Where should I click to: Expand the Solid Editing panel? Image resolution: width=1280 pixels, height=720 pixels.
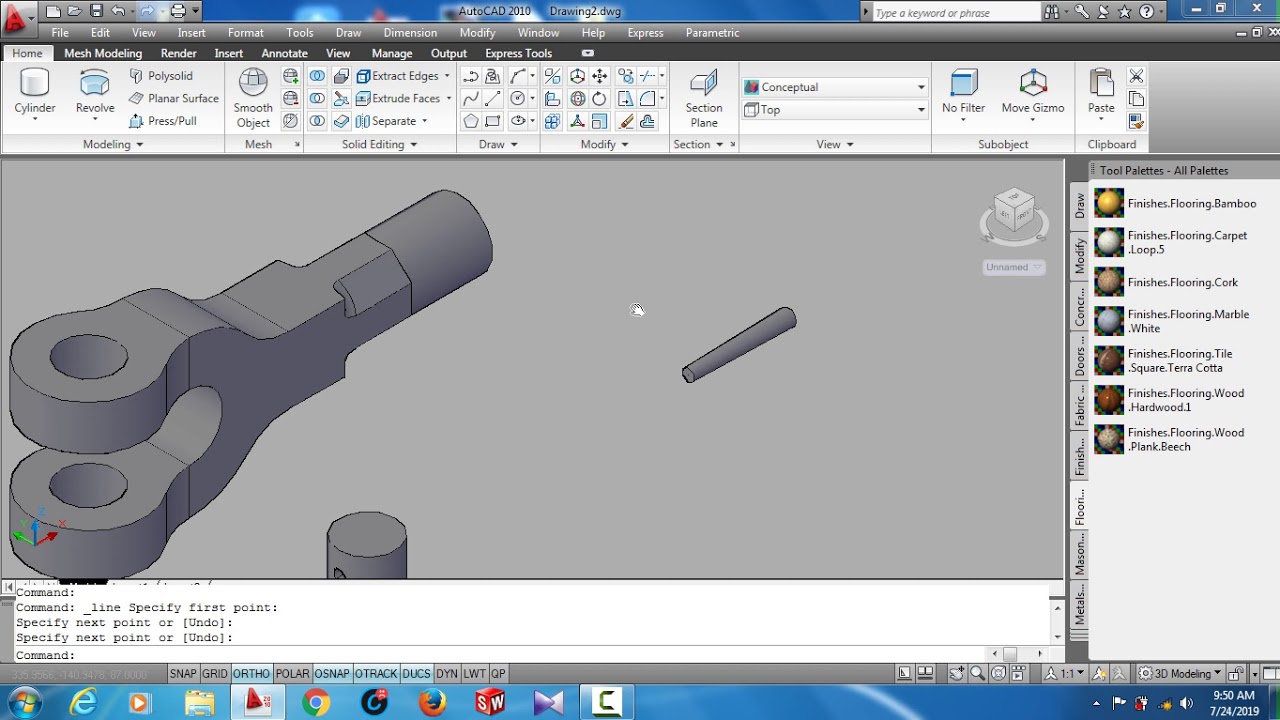[x=379, y=144]
